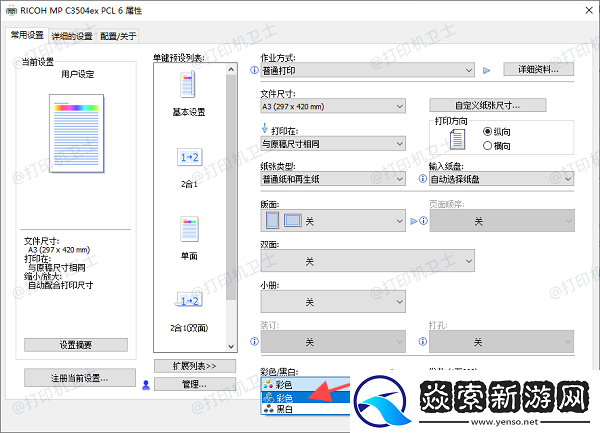Click the top 彩色 field of color dropdown
This screenshot has width=600, height=433.
click(305, 384)
